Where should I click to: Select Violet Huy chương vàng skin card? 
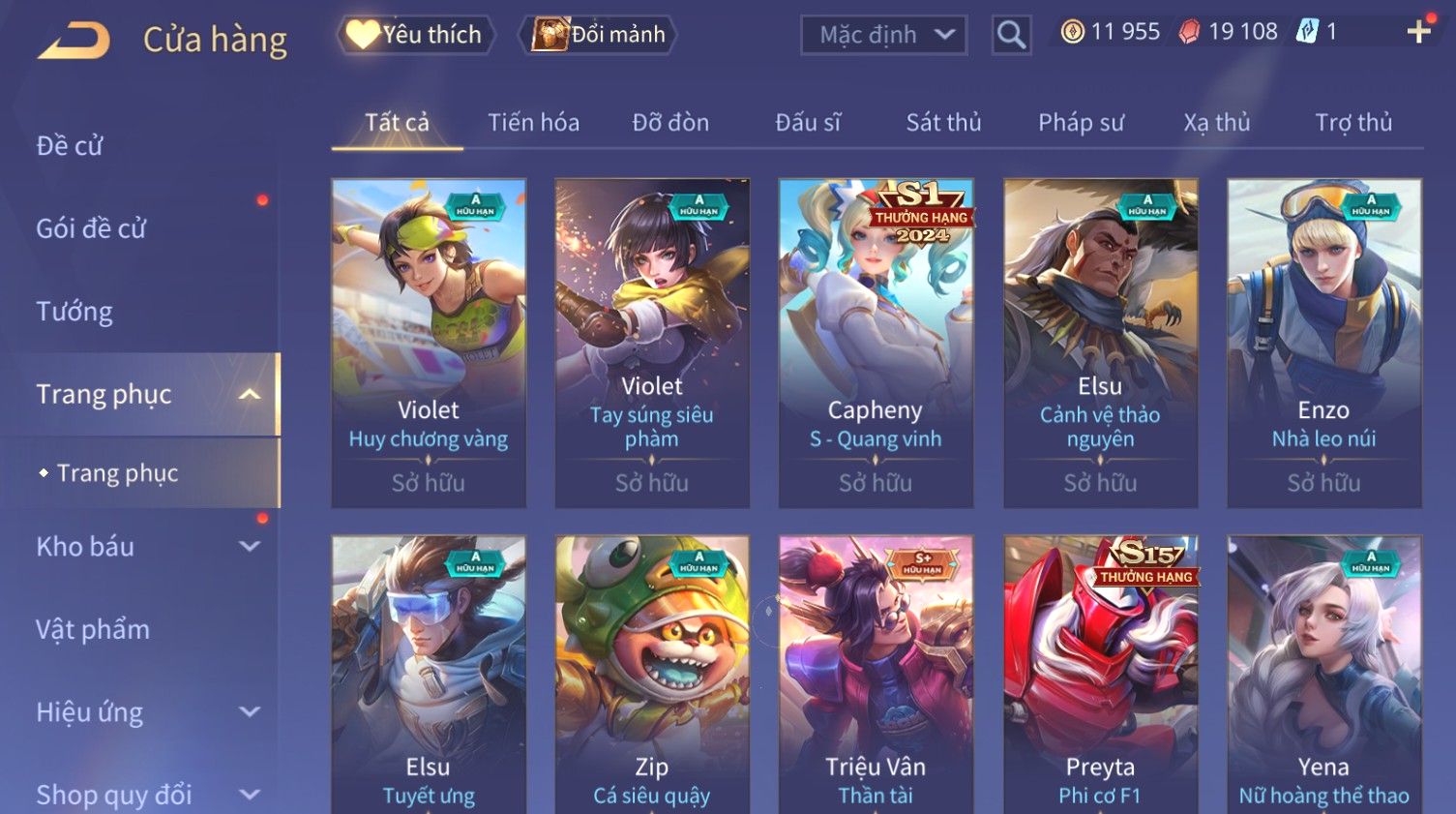(x=429, y=343)
